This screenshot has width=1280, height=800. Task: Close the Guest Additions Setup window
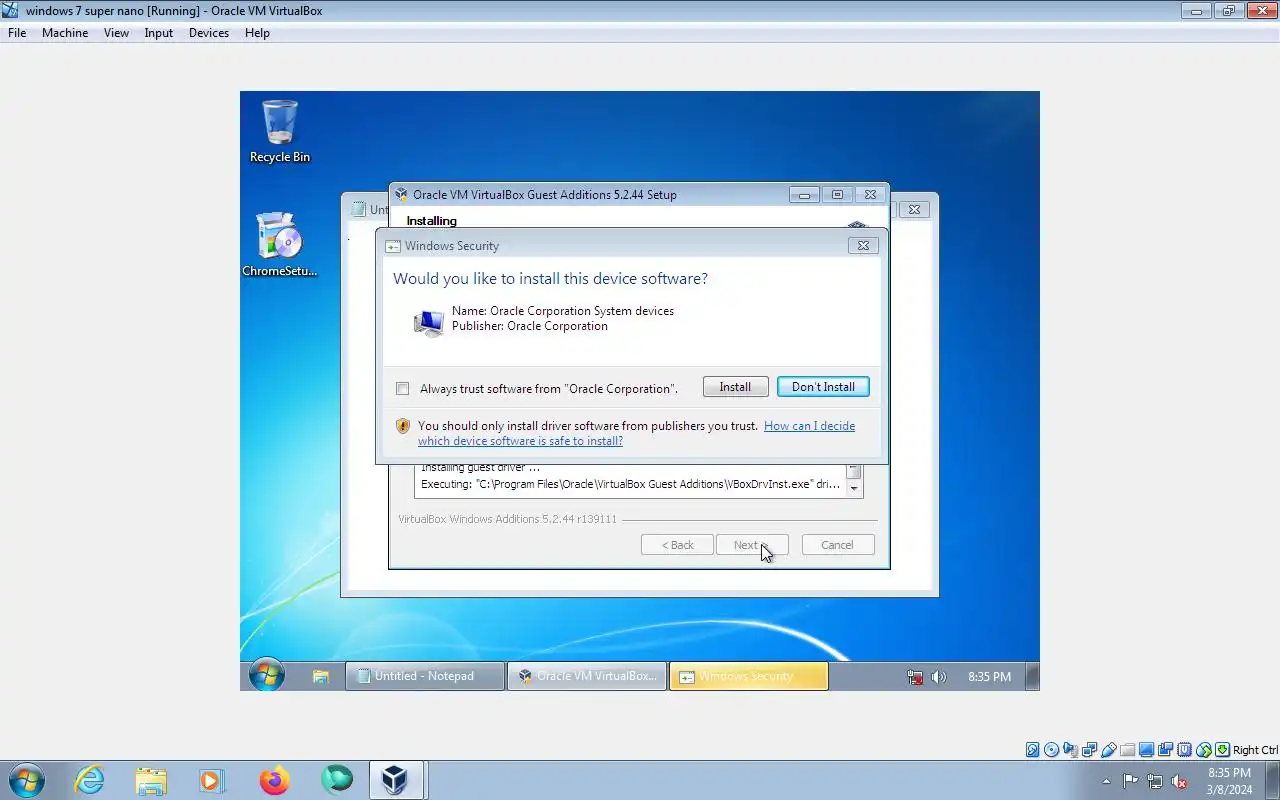coord(870,195)
